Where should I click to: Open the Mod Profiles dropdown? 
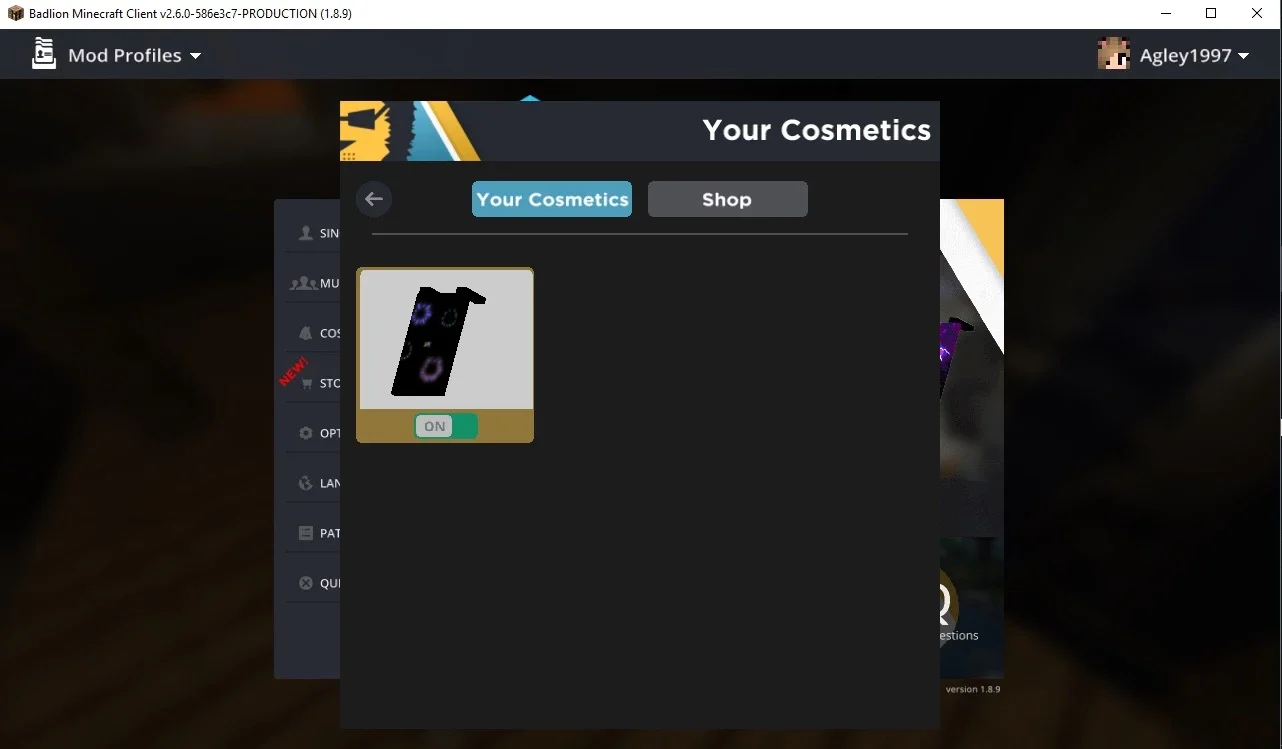pyautogui.click(x=134, y=56)
